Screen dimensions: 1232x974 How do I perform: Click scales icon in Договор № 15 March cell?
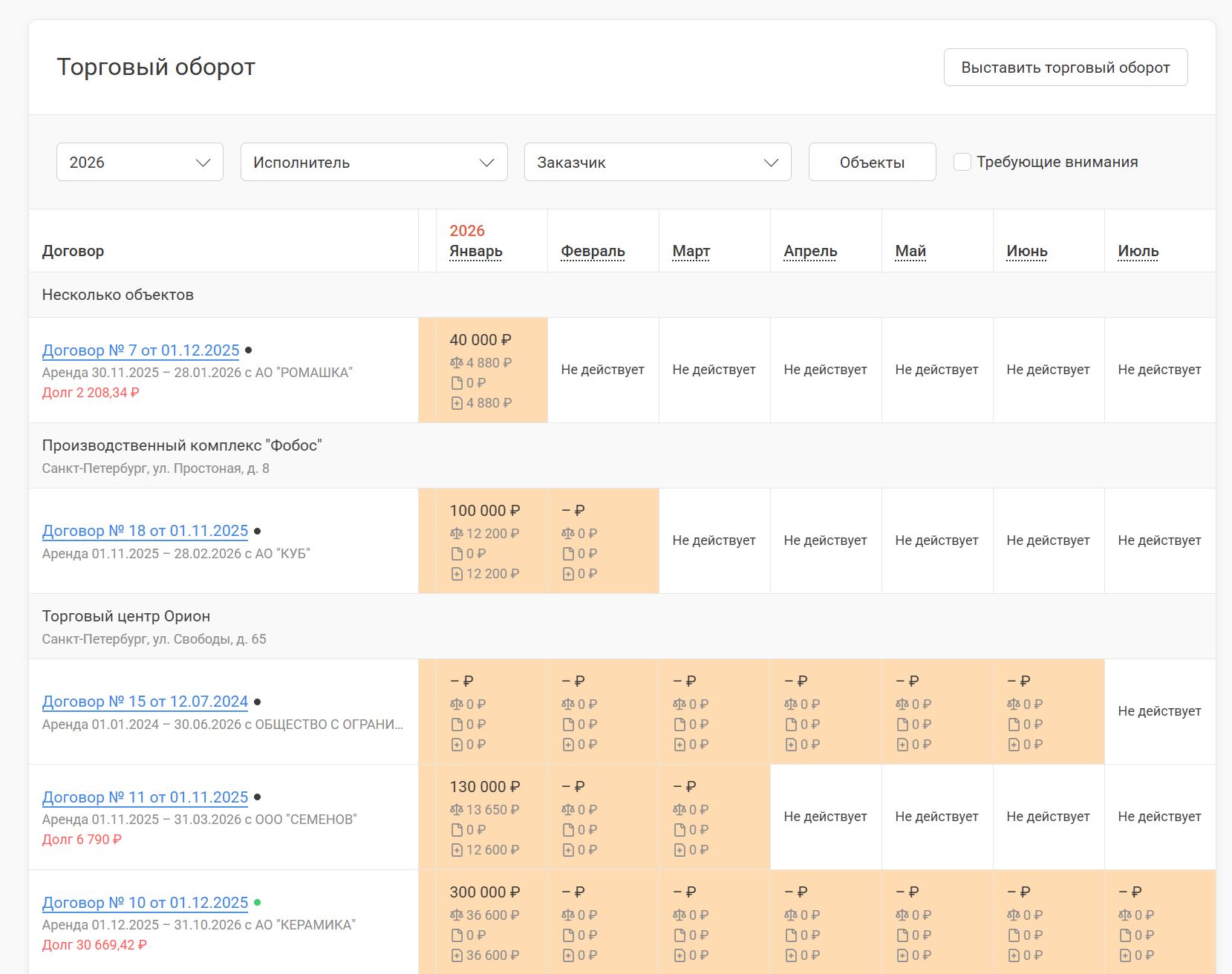(x=679, y=705)
